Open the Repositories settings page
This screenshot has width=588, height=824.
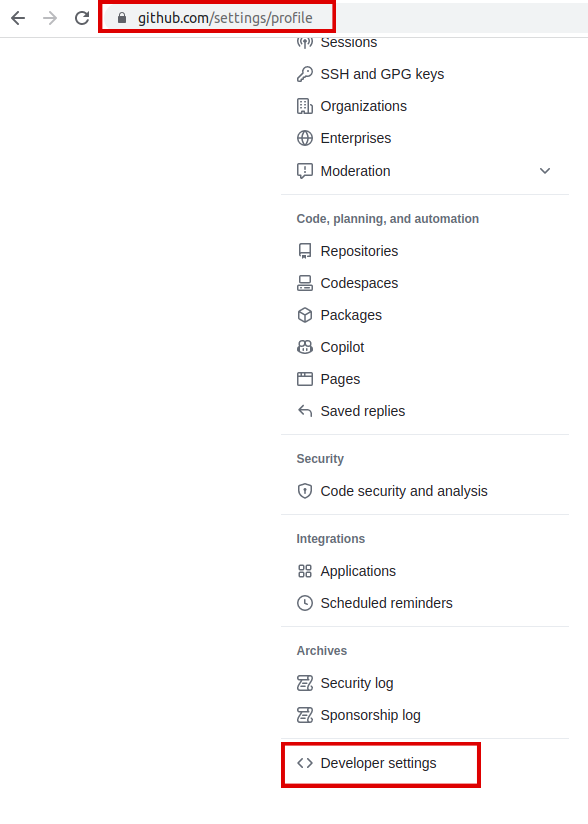[359, 251]
